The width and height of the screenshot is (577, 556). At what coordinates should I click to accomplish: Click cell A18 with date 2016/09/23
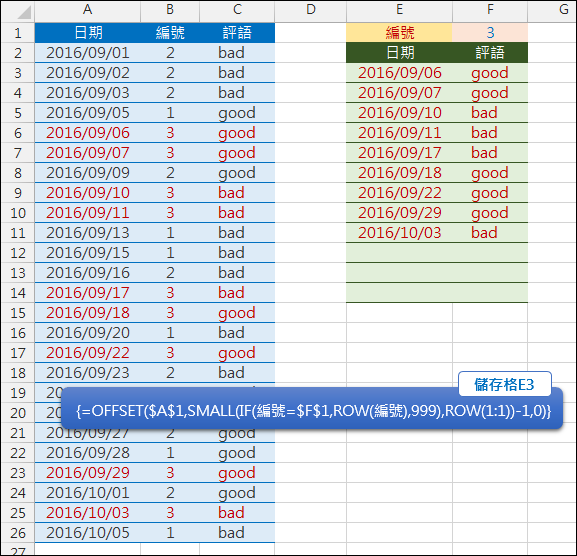tap(88, 373)
